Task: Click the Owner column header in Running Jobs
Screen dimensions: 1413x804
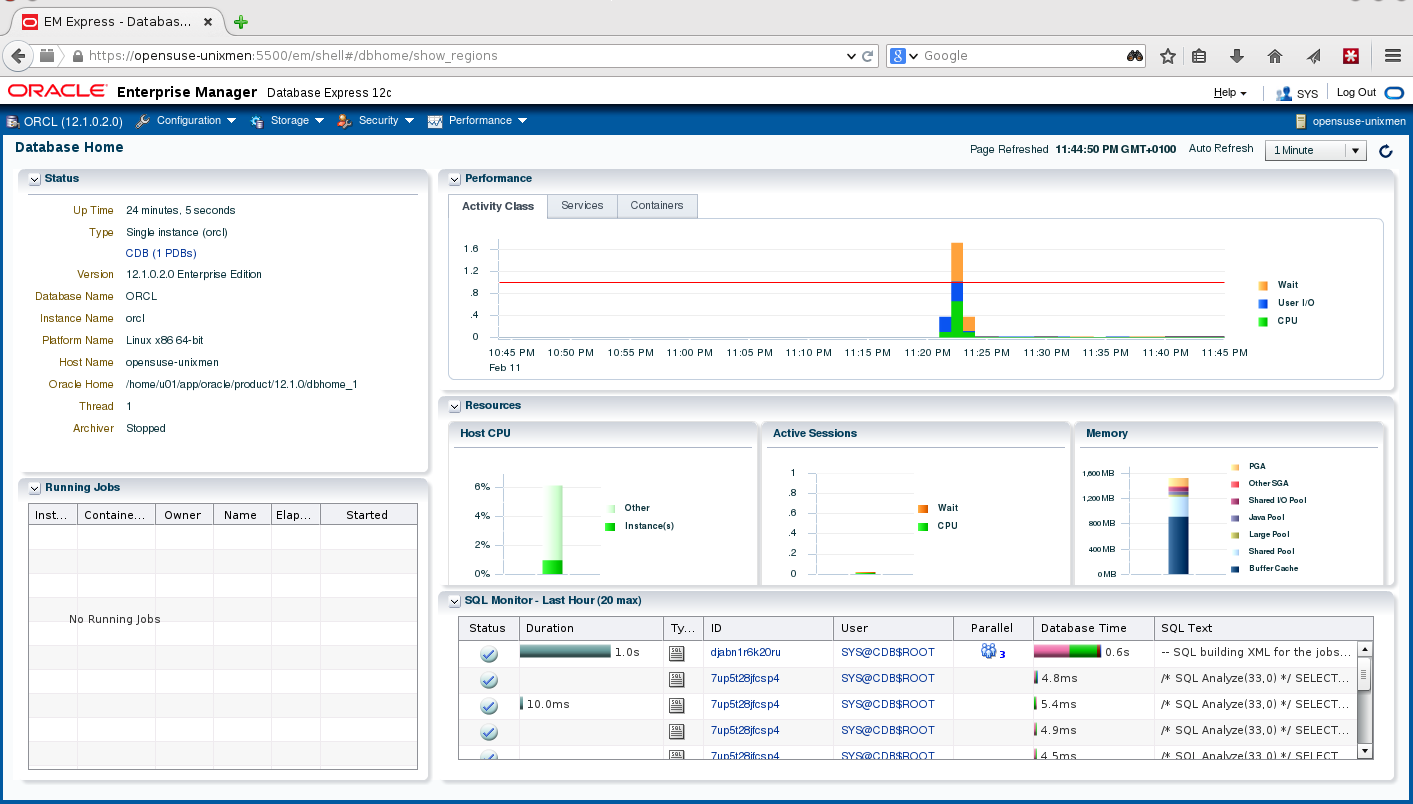Action: [183, 515]
